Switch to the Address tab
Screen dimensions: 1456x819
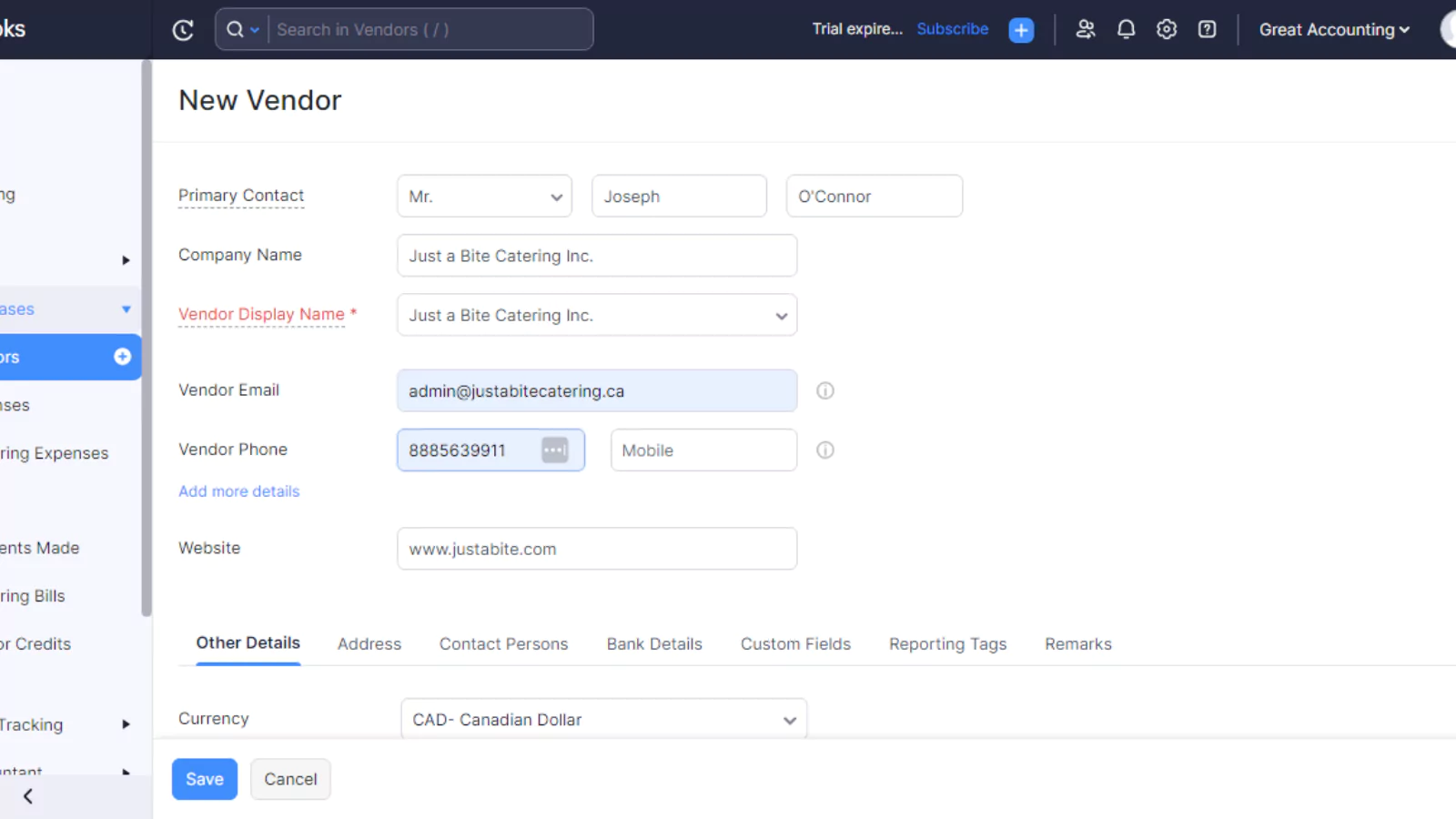pos(369,643)
